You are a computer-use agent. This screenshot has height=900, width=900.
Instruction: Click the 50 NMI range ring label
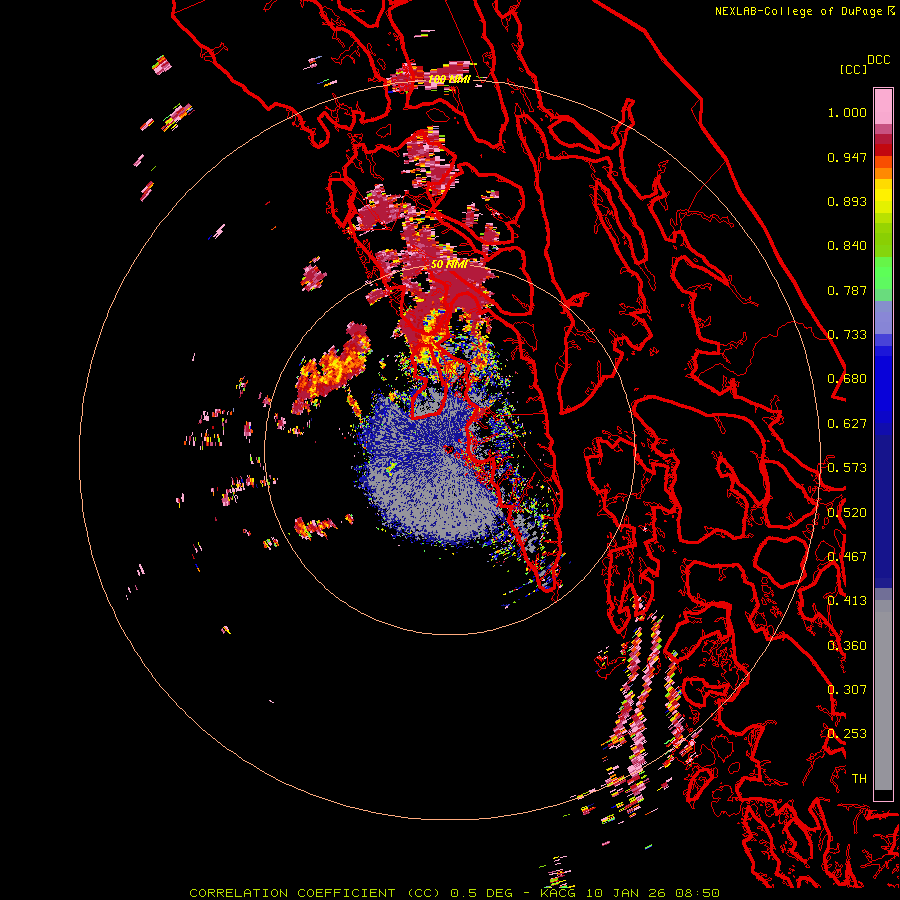(449, 264)
